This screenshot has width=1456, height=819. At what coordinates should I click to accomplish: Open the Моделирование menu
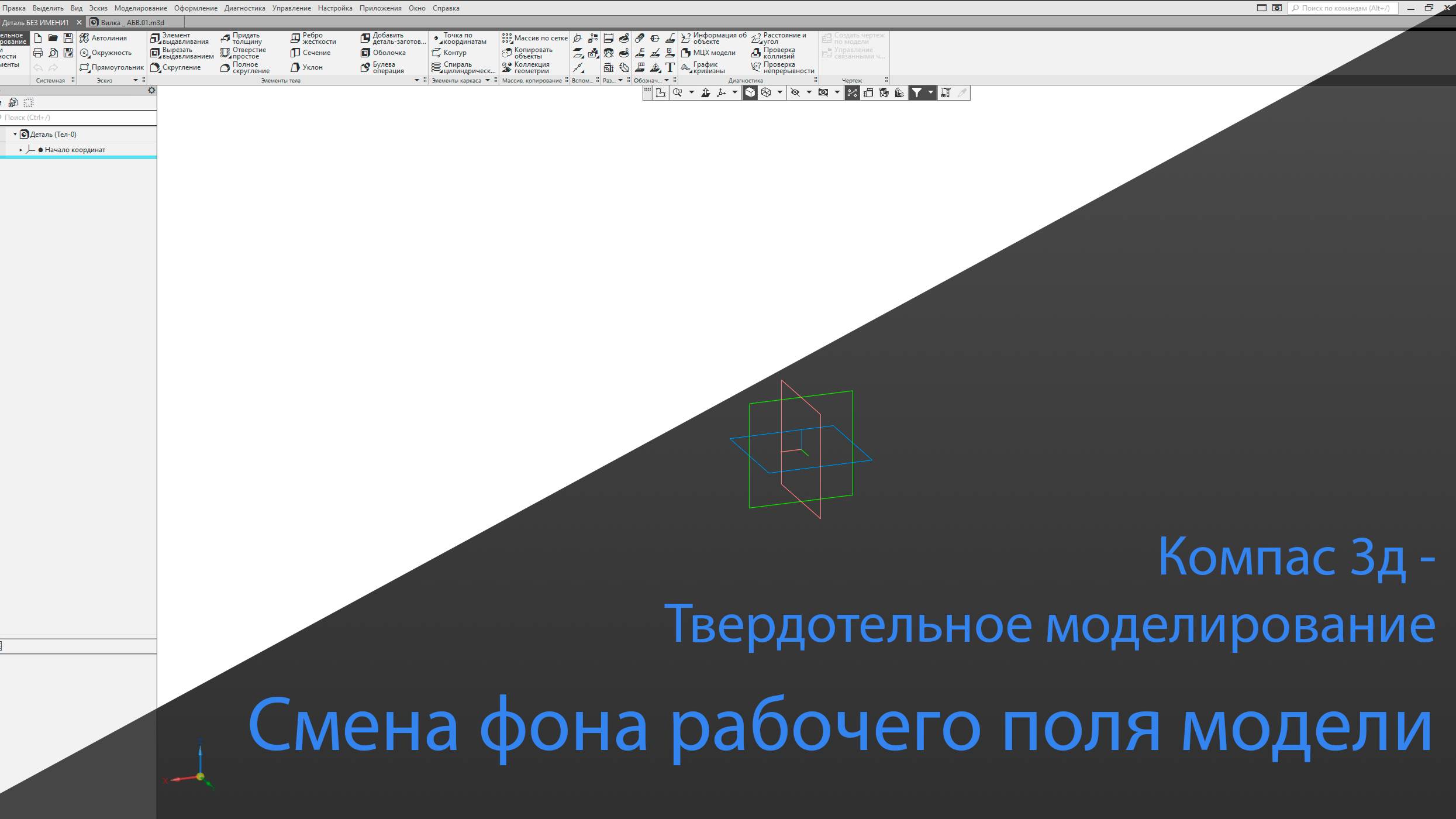[x=140, y=8]
